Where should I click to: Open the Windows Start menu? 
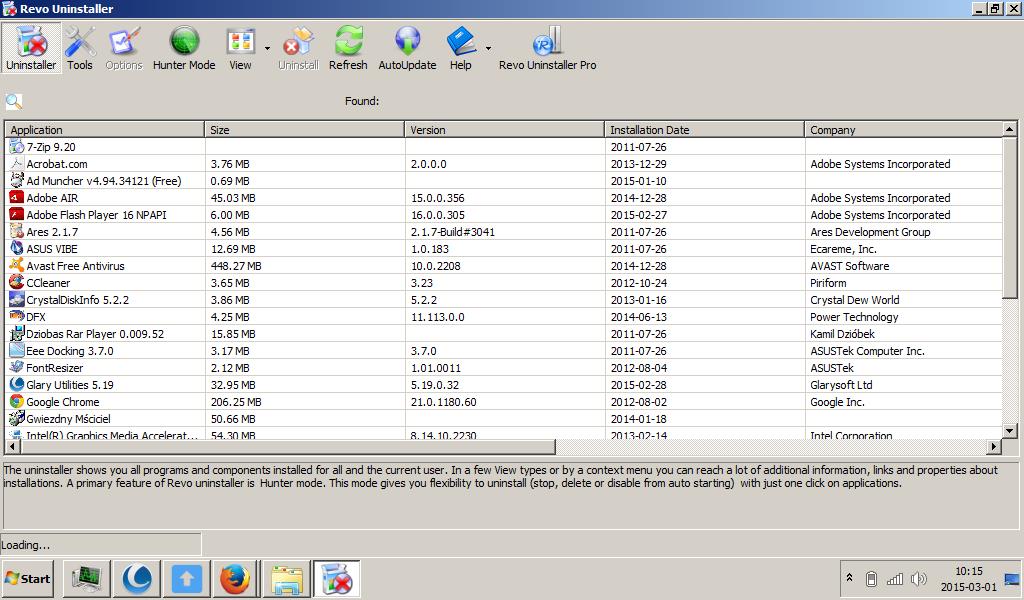point(27,578)
